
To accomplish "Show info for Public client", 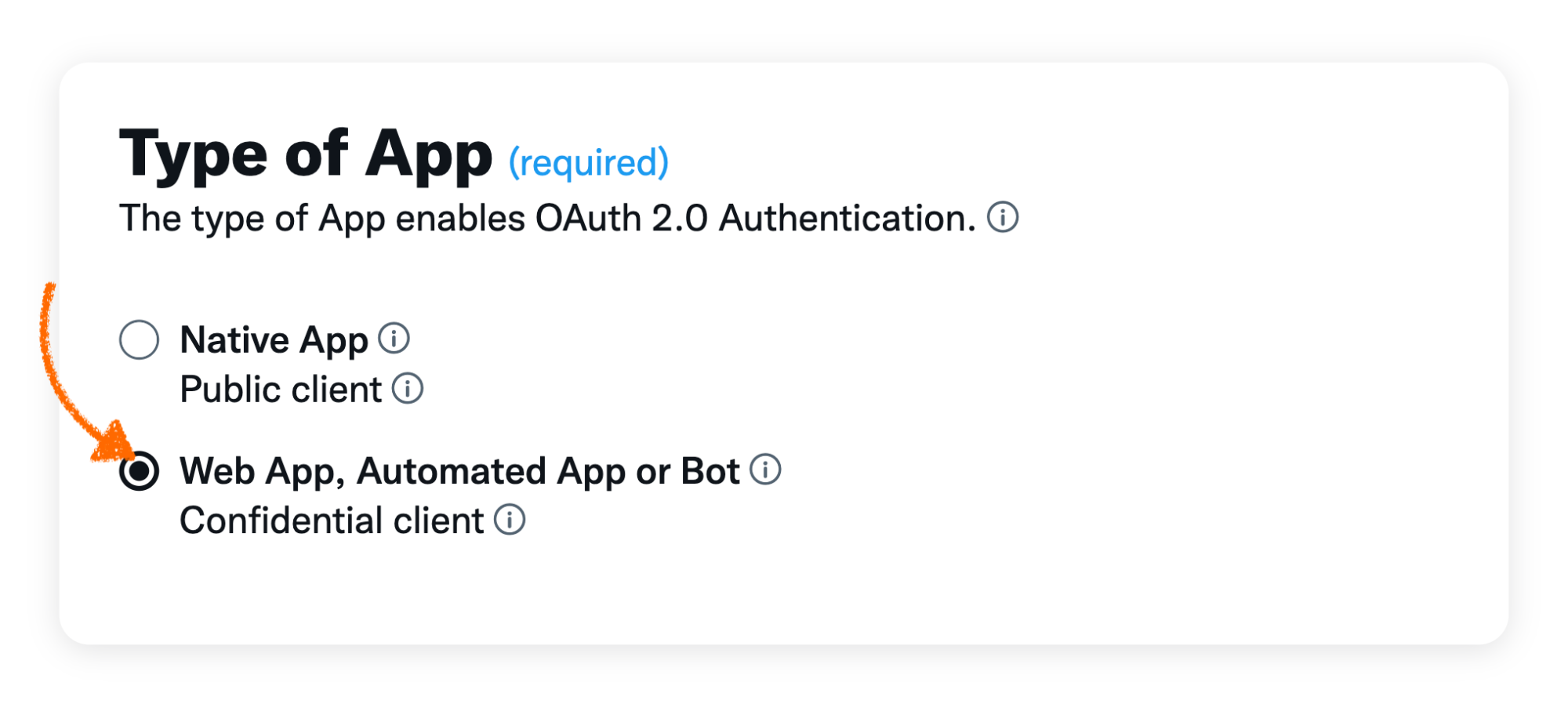I will [407, 388].
